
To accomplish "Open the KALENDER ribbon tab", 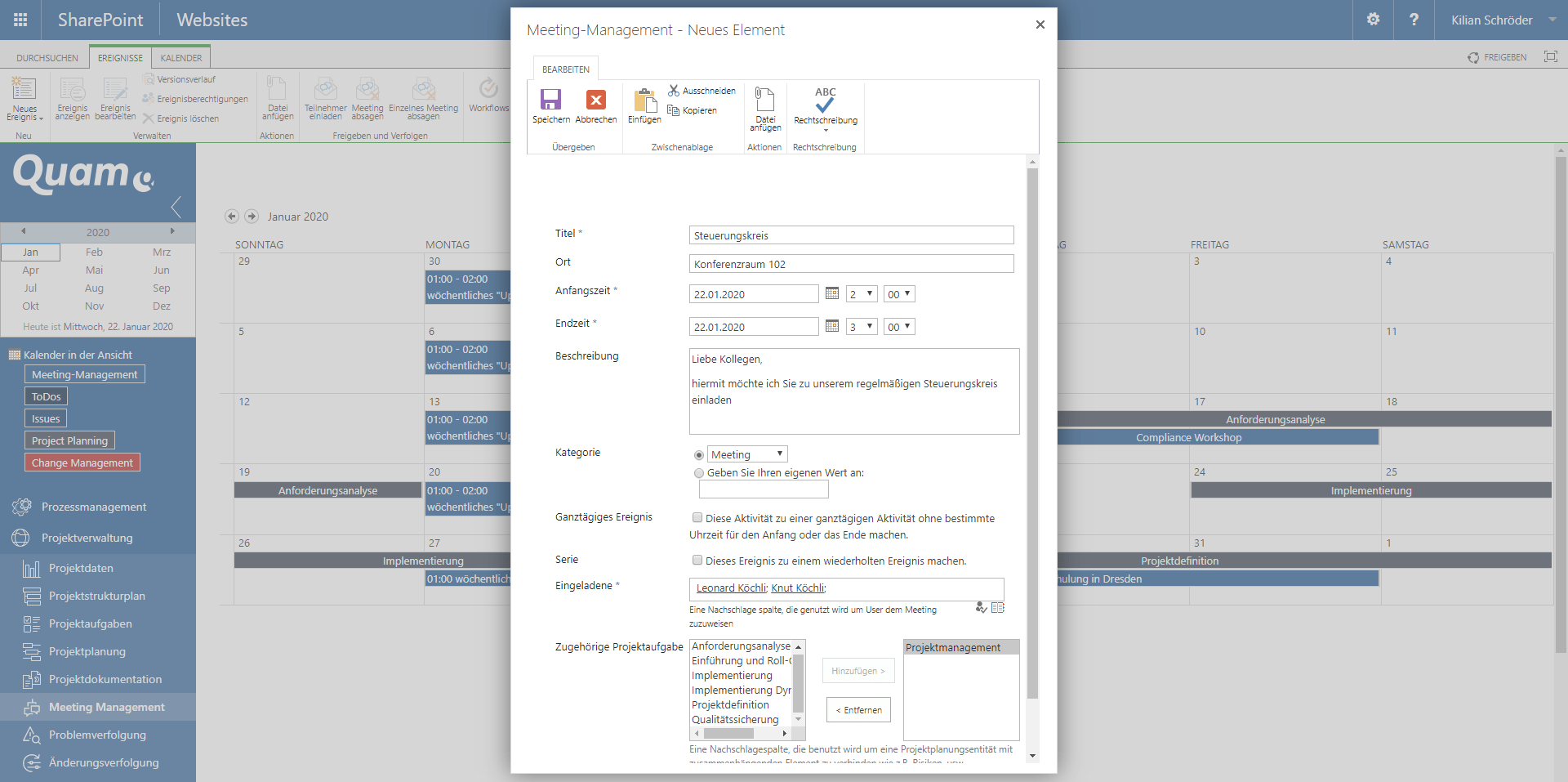I will click(181, 58).
